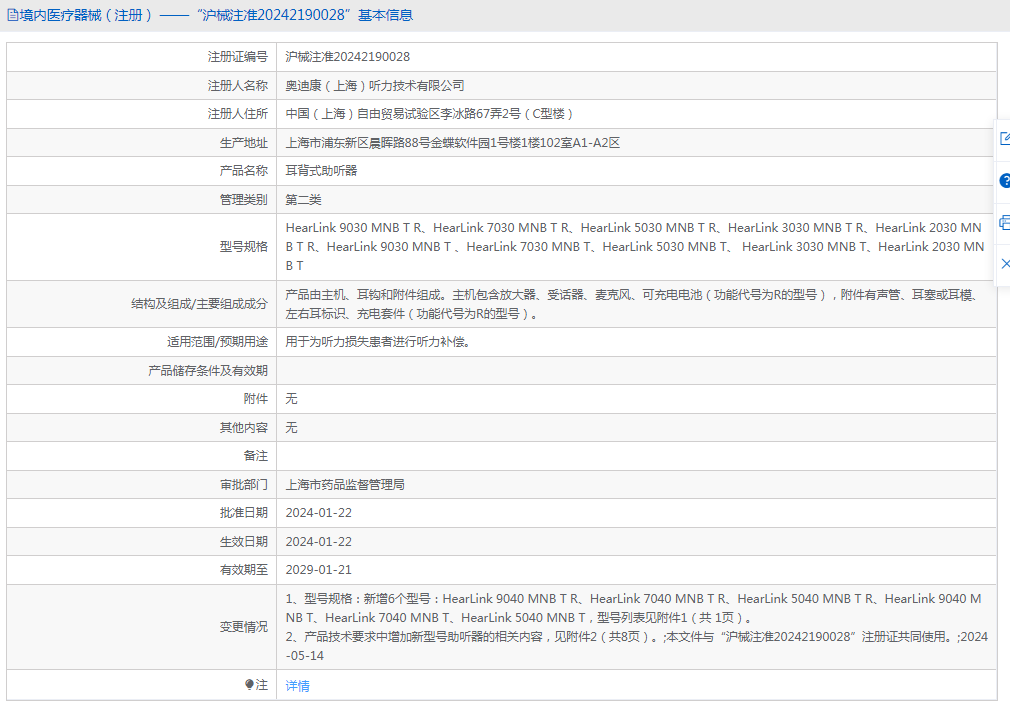This screenshot has width=1010, height=709.
Task: Click the 结构及组成/主要组成成分 label
Action: tap(199, 304)
